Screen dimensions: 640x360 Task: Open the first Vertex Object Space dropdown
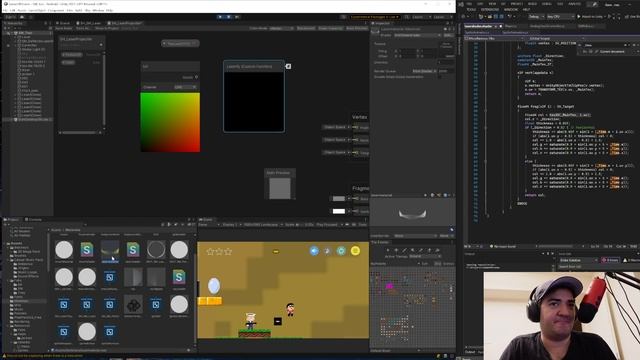coord(336,127)
